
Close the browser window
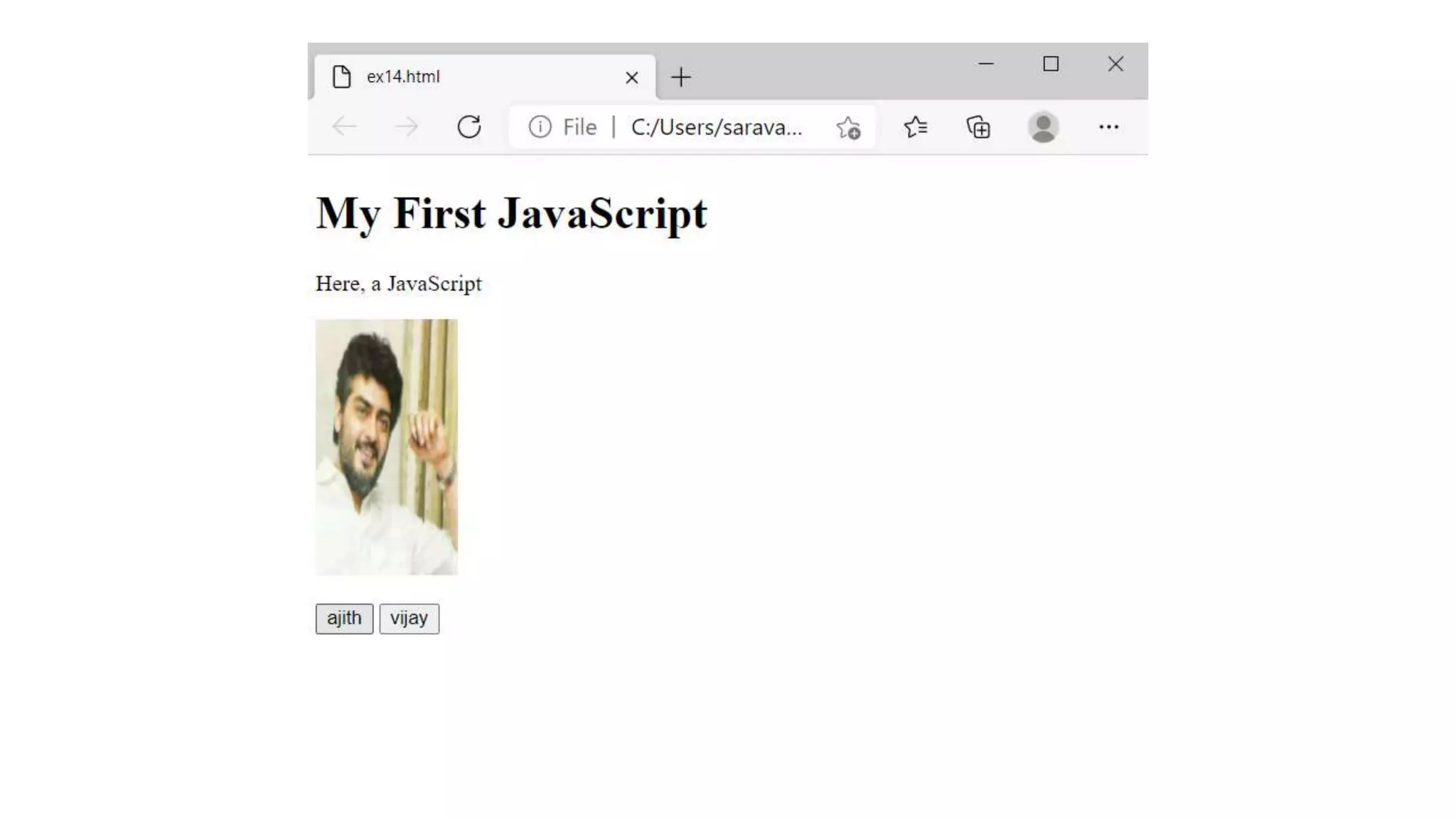click(1115, 64)
